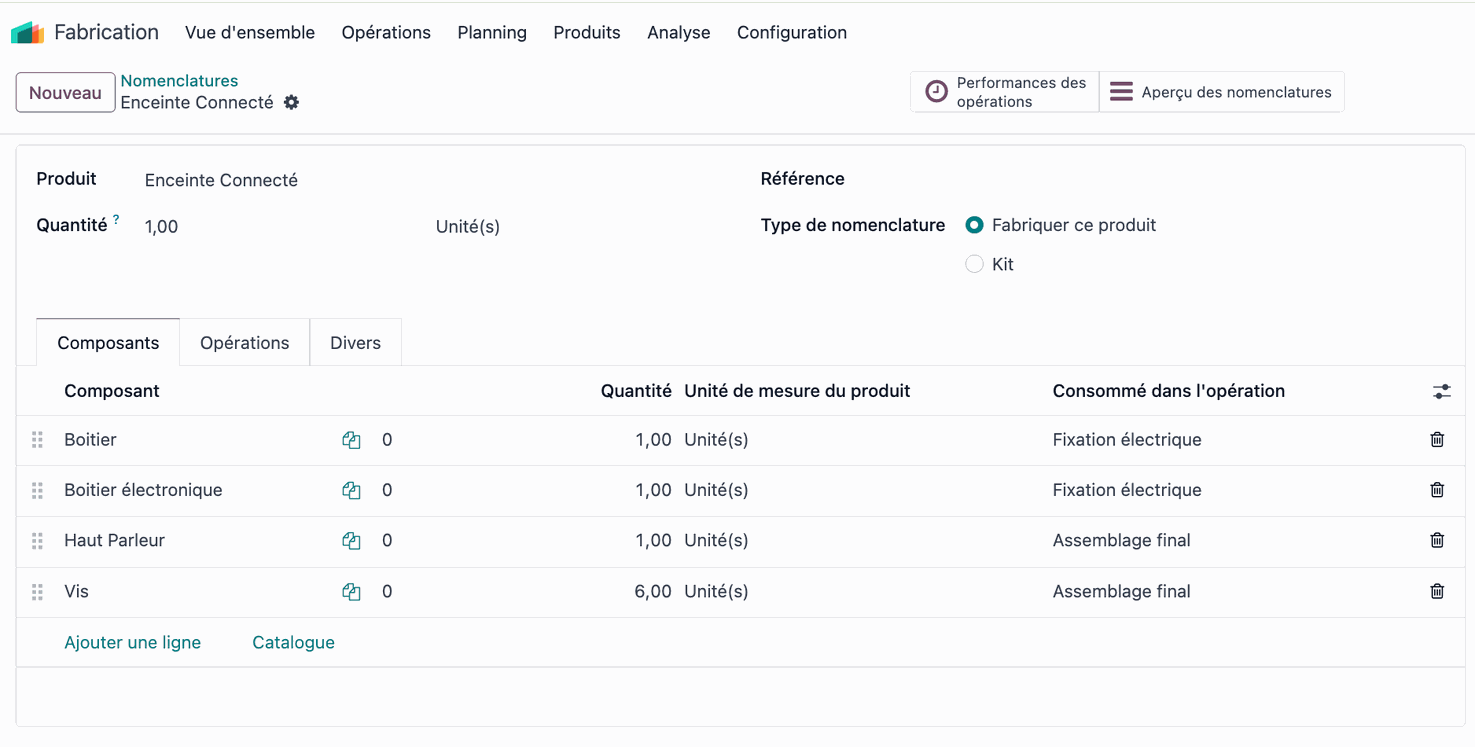Open the Configuration menu
This screenshot has height=747, width=1475.
point(792,32)
